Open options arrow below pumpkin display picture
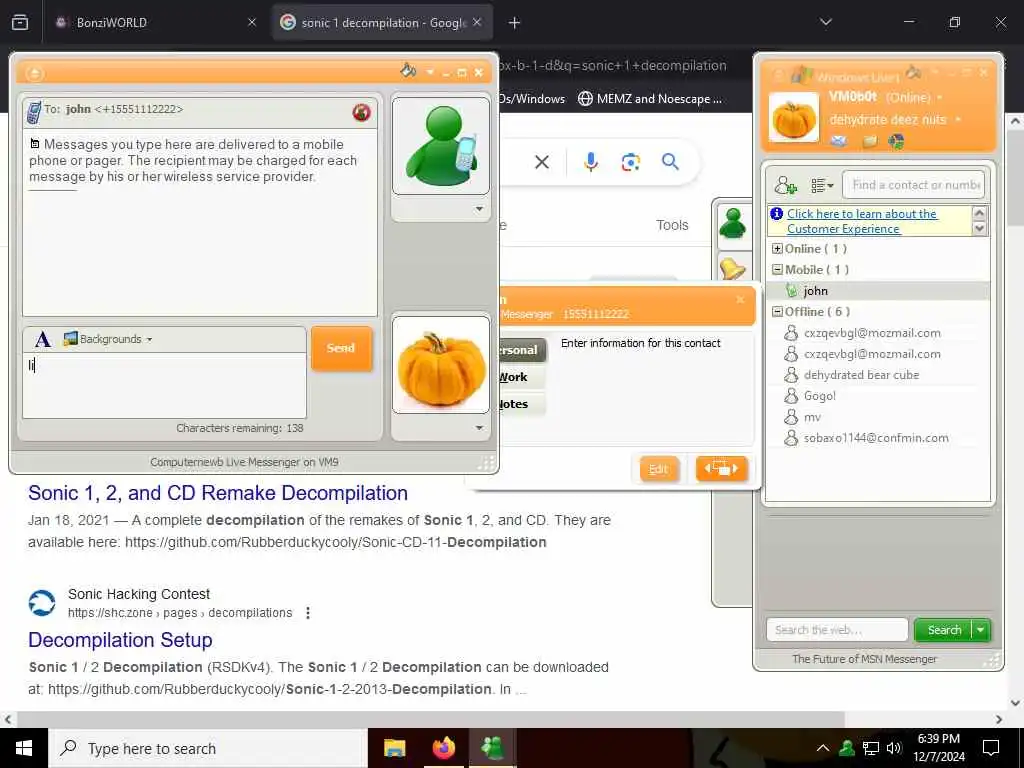1024x768 pixels. click(x=479, y=428)
